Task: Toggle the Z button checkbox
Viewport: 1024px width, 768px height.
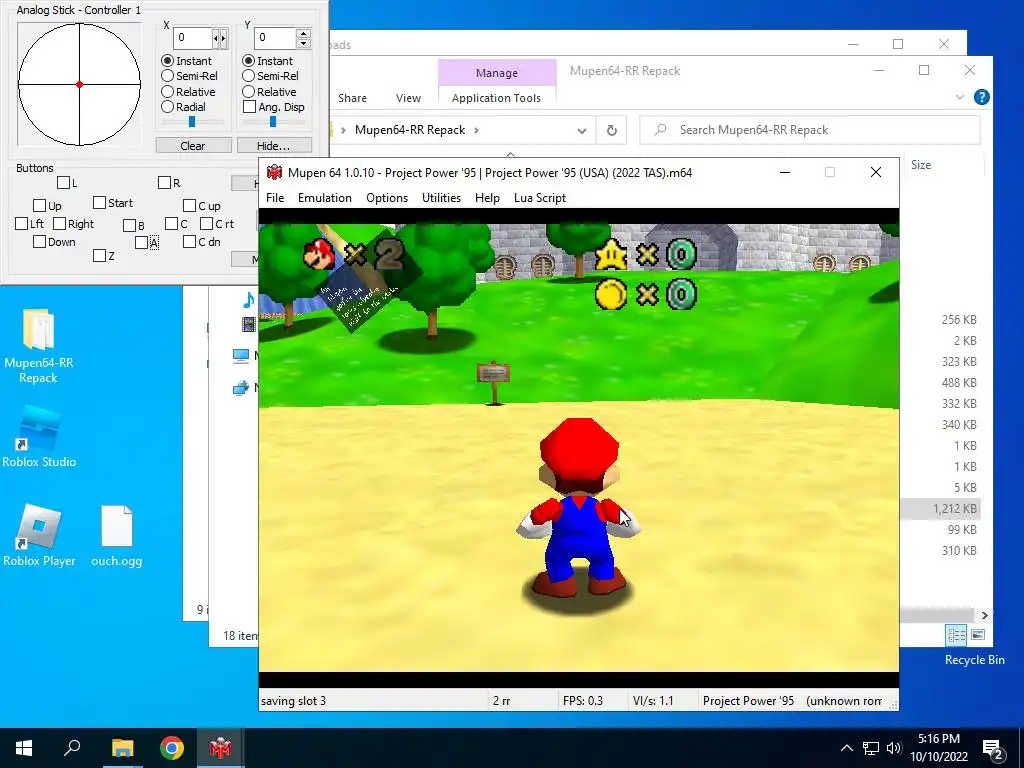Action: click(99, 256)
